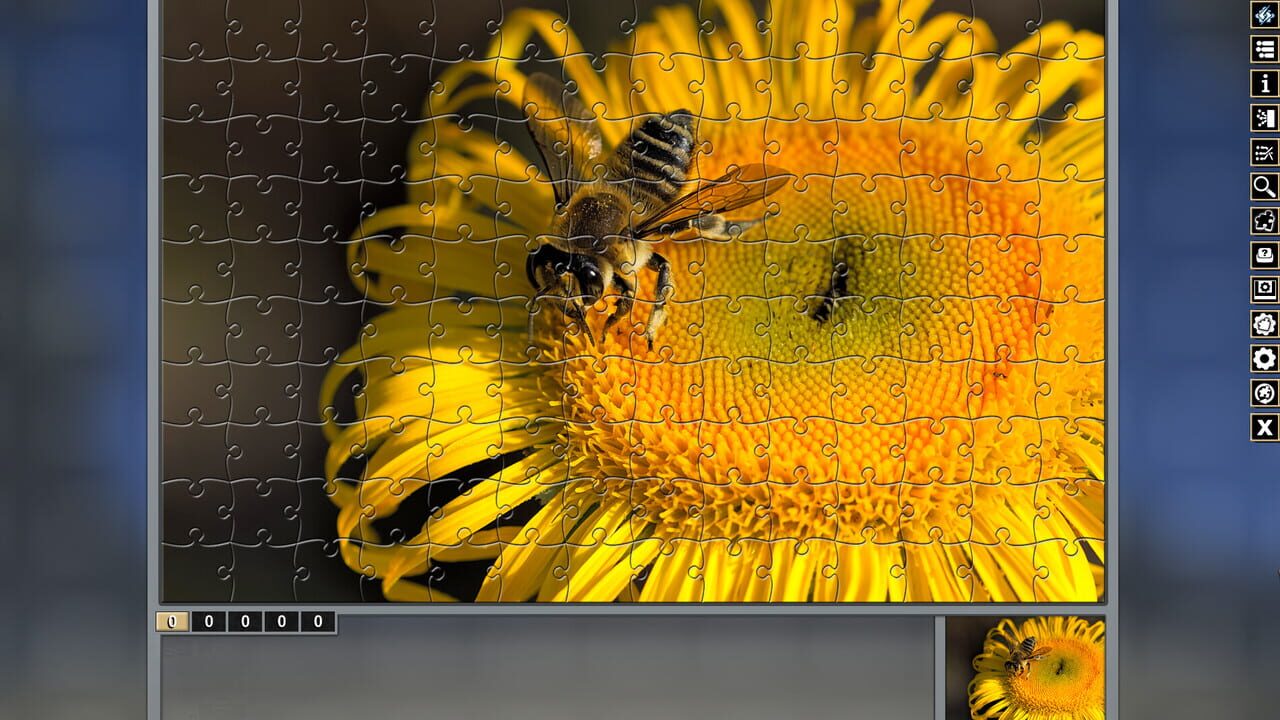
Task: Select the fourth piece tray tab showing 0
Action: 281,622
